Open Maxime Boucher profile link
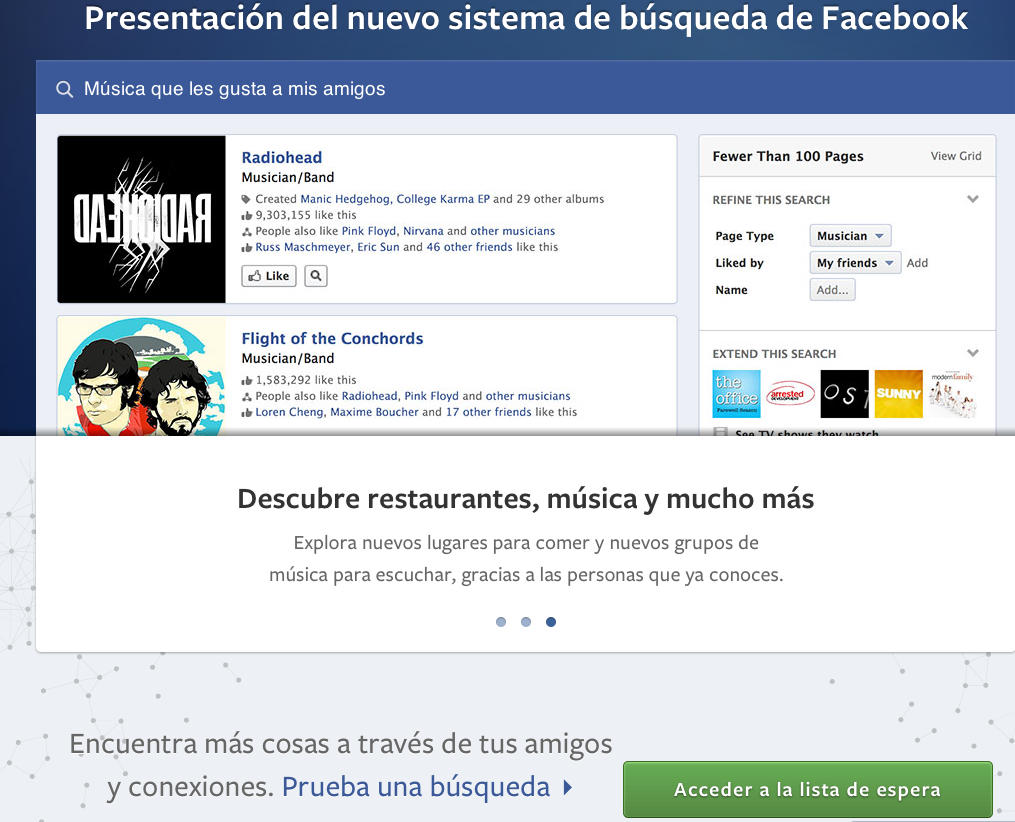Image resolution: width=1015 pixels, height=822 pixels. click(374, 412)
